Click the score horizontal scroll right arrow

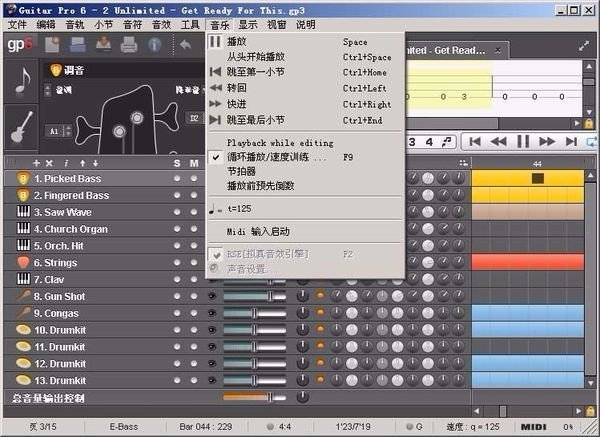(x=577, y=124)
